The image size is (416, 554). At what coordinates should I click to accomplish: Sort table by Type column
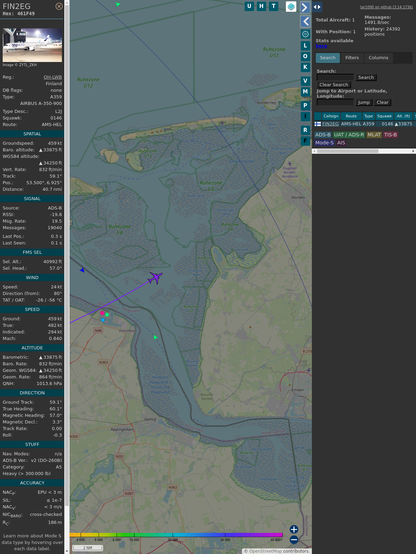[369, 116]
